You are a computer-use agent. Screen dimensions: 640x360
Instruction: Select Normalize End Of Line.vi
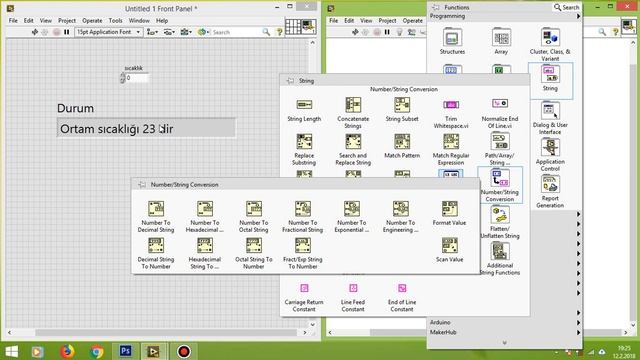(500, 113)
